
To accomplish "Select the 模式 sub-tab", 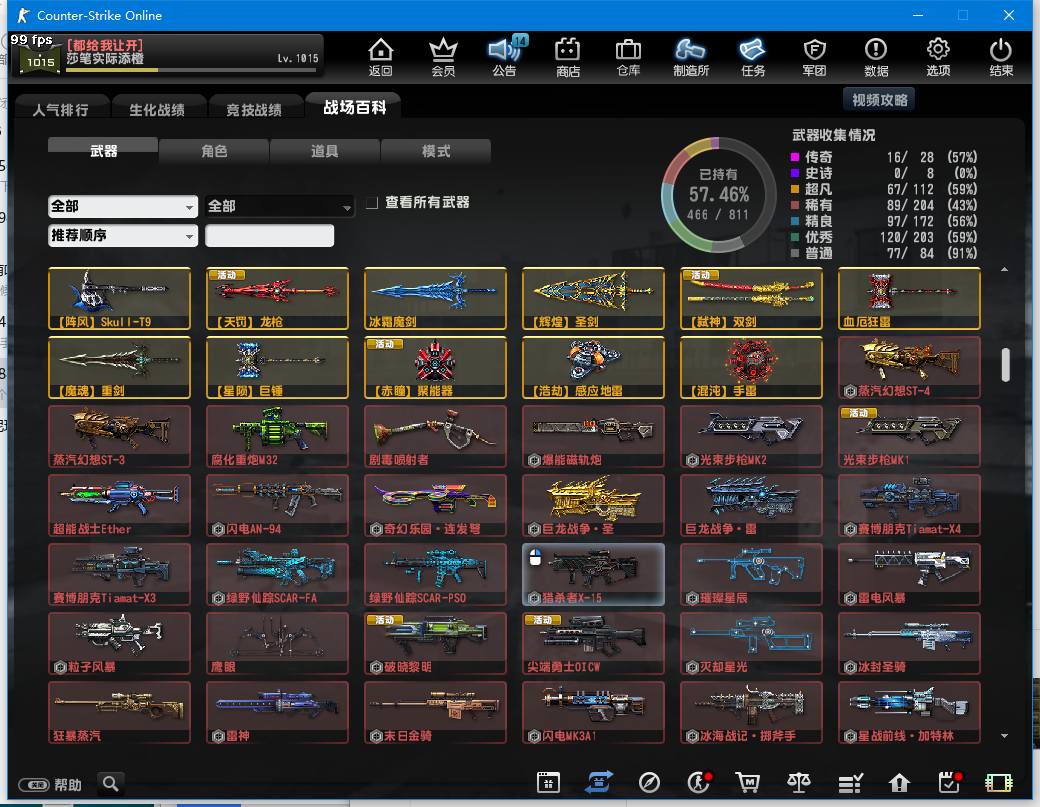I will tap(436, 151).
